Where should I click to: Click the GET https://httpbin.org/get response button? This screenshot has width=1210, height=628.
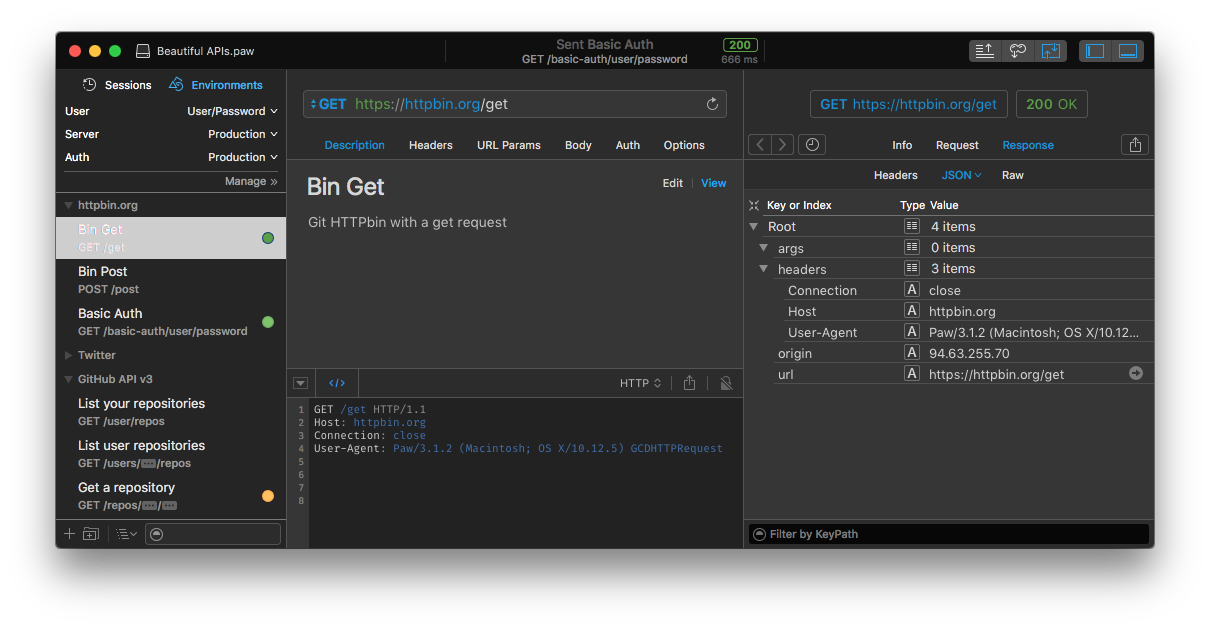909,104
